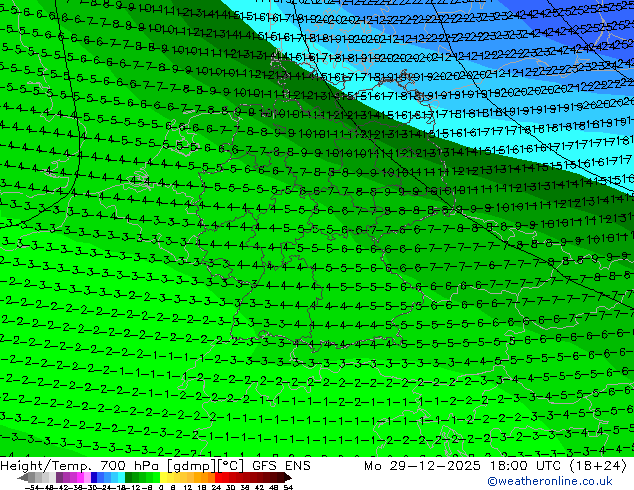
Task: Click the date Mo 29-12-2025 text
Action: 423,466
